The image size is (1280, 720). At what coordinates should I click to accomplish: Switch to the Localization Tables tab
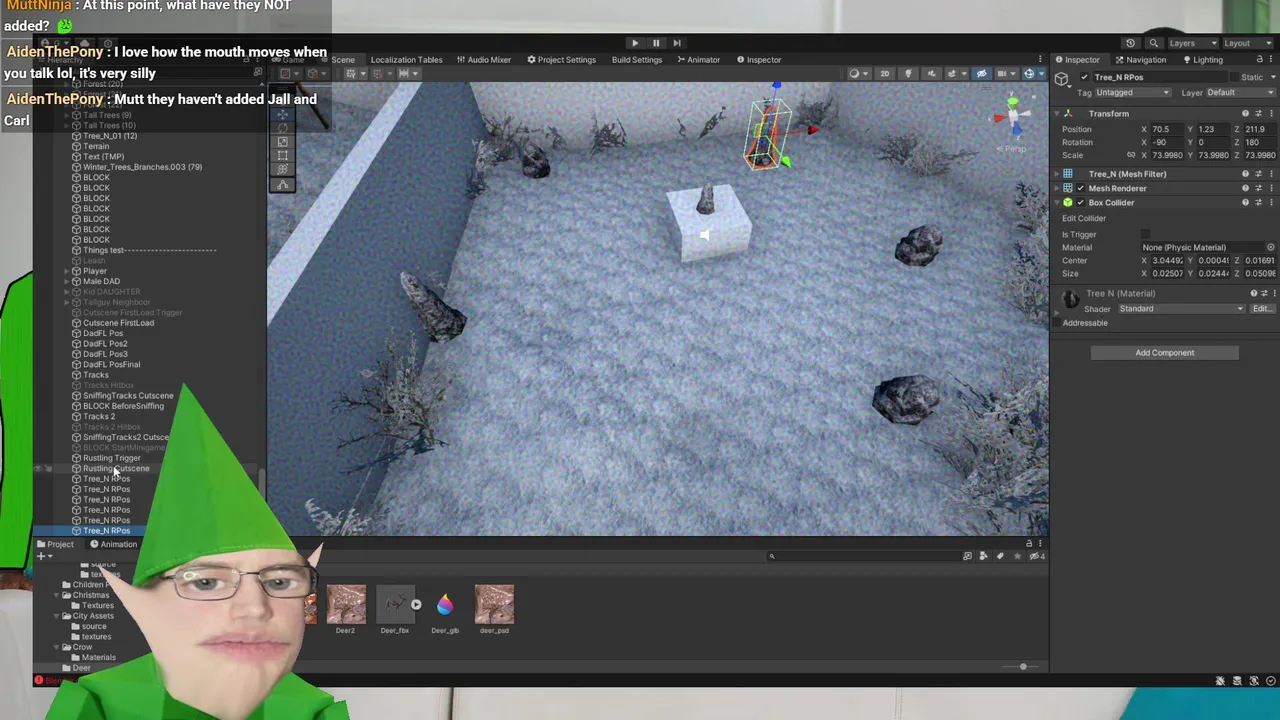click(406, 60)
